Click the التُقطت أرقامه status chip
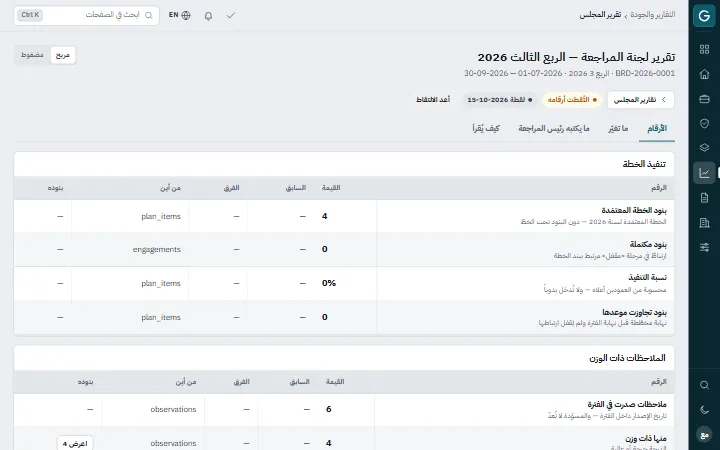 coord(572,100)
